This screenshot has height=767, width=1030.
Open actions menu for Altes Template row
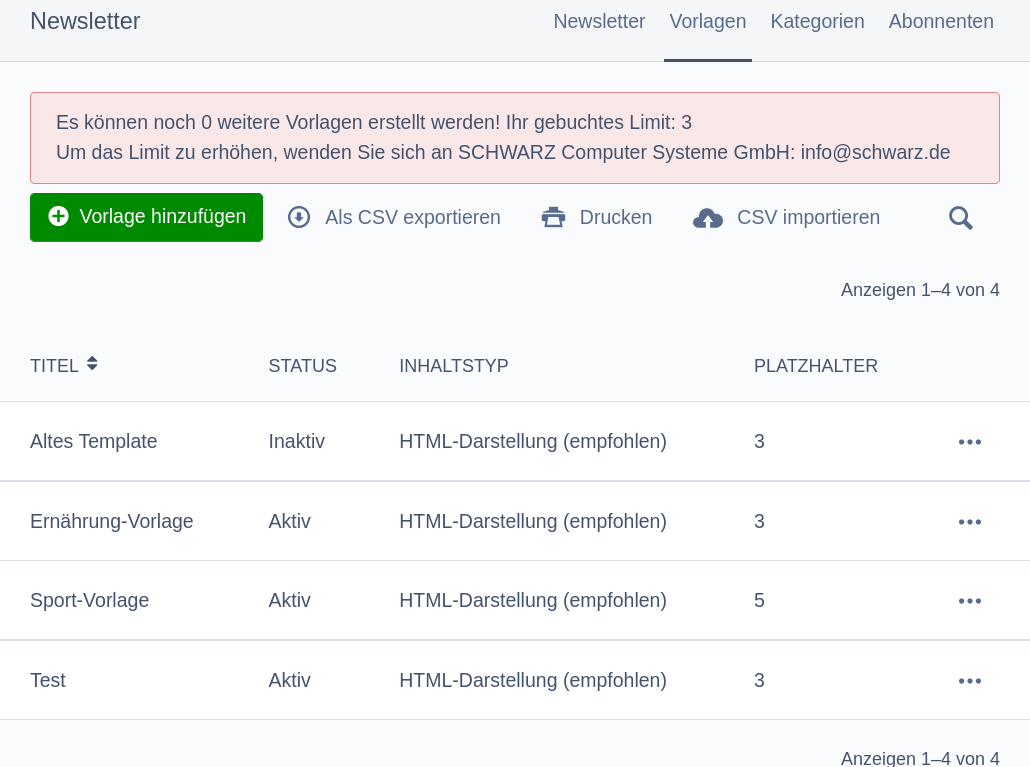(x=970, y=442)
